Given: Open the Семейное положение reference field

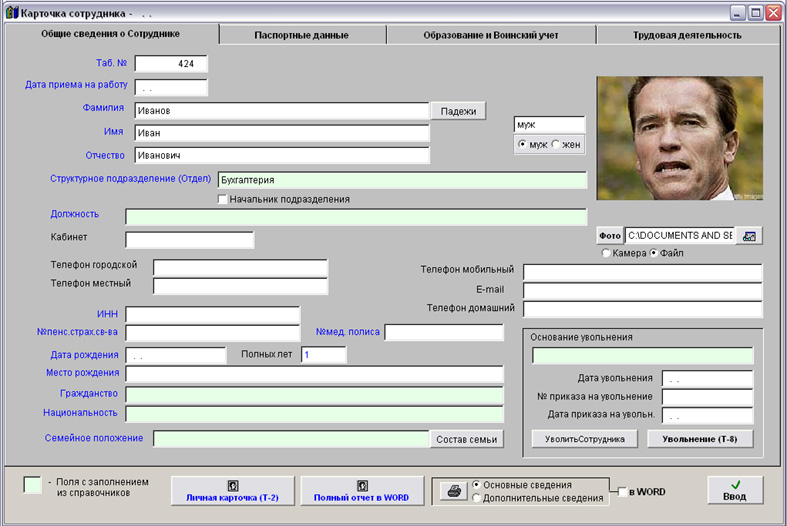Looking at the screenshot, I should click(292, 438).
